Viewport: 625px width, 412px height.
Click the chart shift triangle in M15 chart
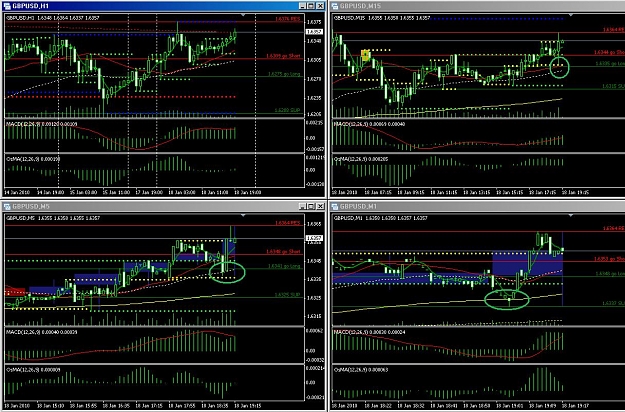click(571, 15)
